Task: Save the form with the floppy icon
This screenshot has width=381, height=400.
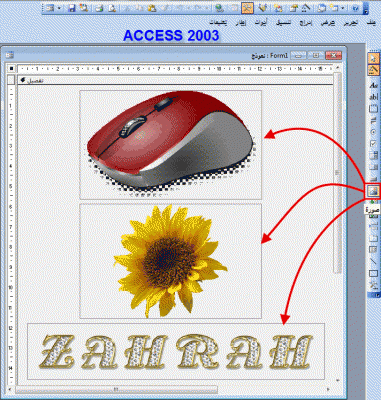Action: (x=71, y=8)
